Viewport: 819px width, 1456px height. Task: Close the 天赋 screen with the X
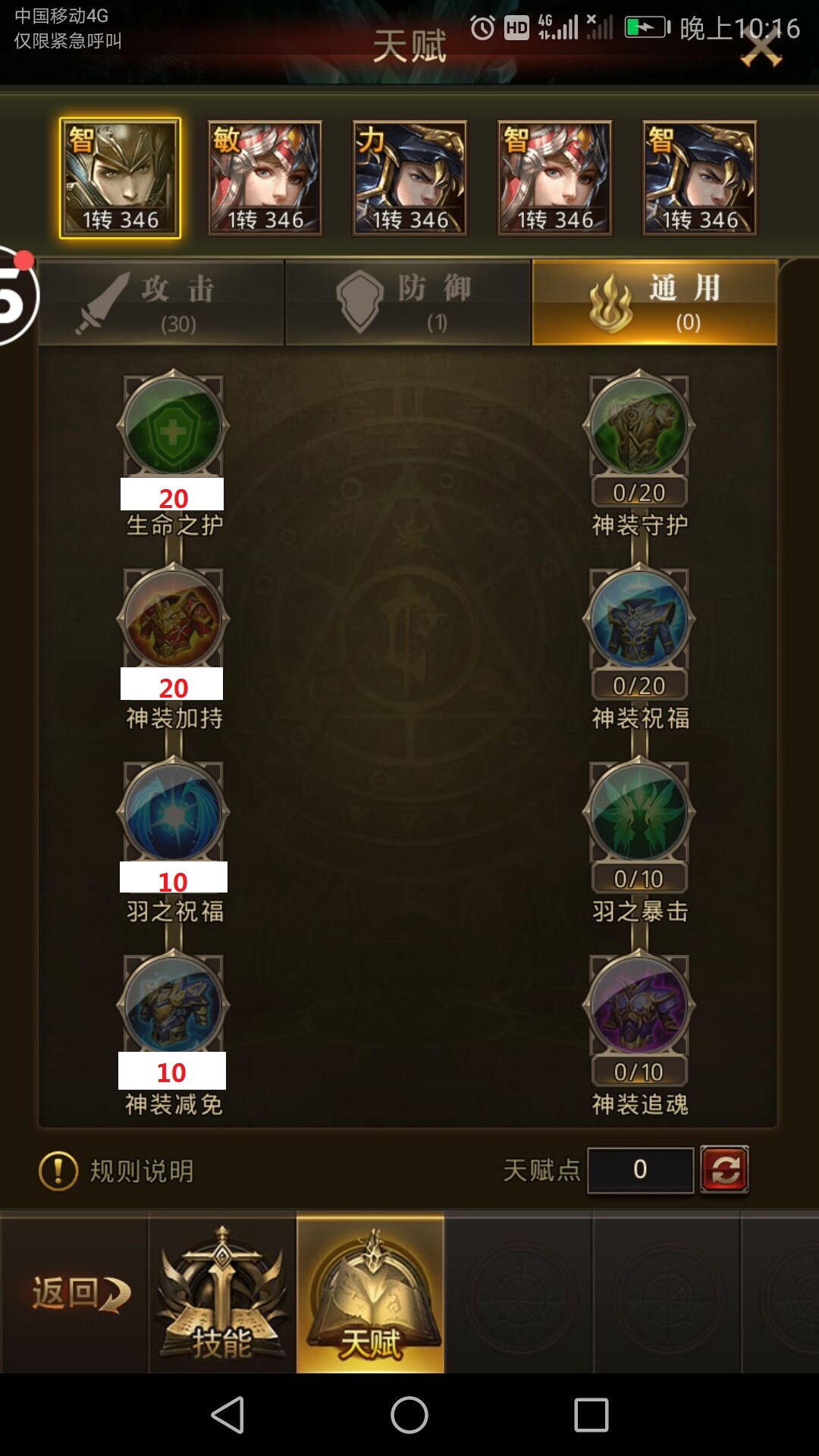761,47
